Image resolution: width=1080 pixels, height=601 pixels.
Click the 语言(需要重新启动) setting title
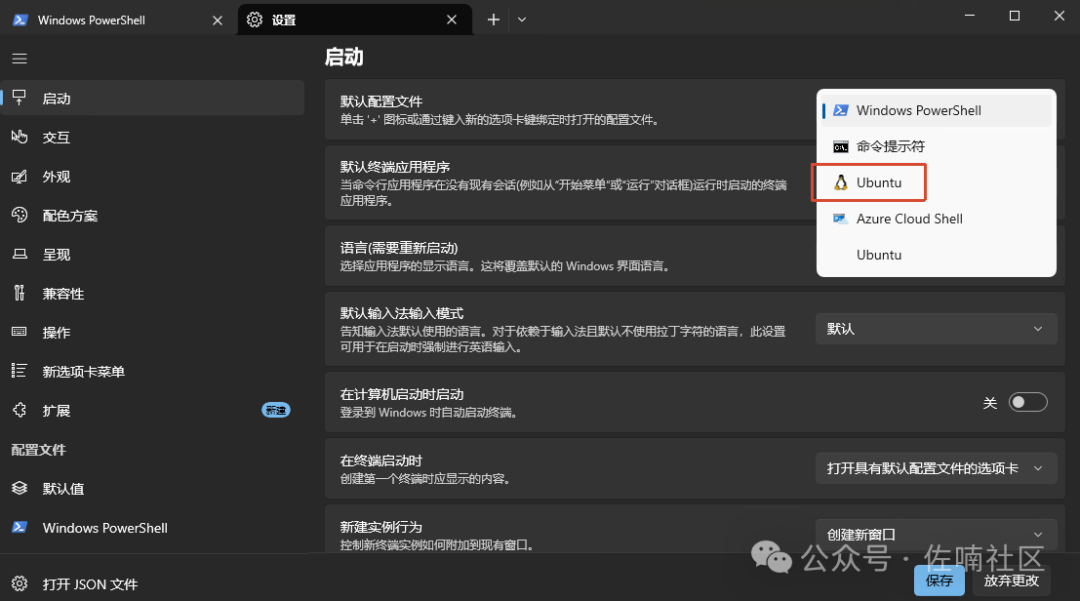[x=399, y=248]
